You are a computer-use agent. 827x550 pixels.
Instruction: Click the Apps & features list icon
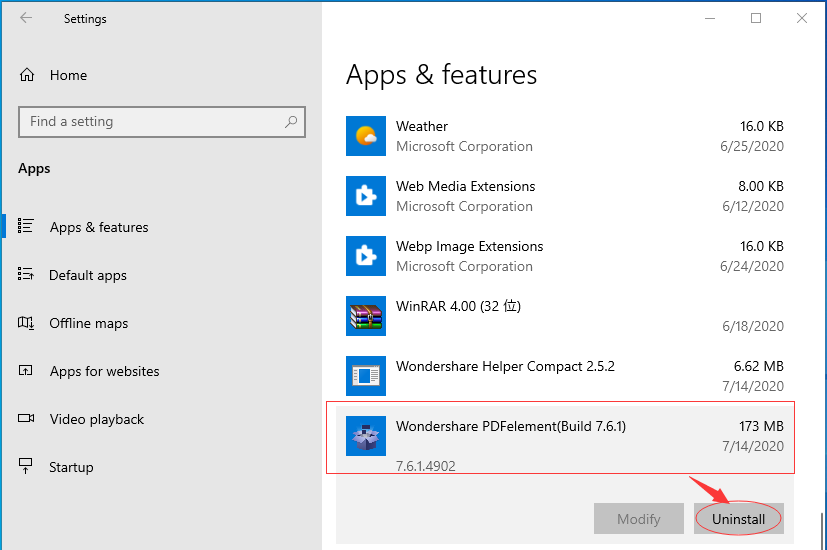click(26, 226)
